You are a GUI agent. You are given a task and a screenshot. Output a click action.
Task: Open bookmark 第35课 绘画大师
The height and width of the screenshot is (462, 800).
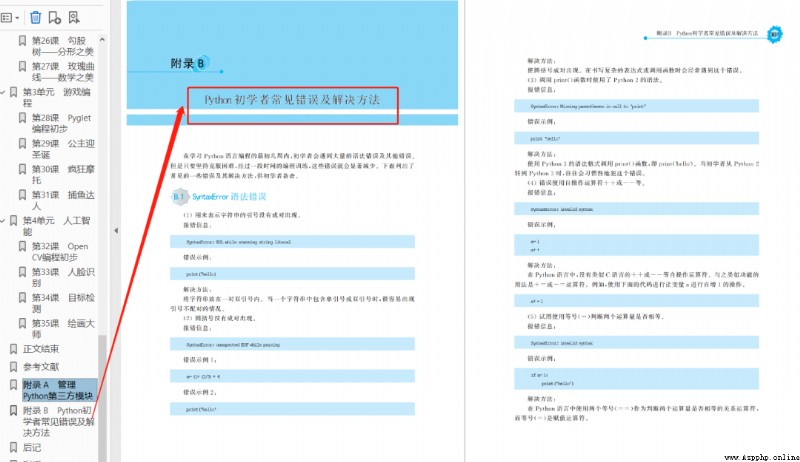point(63,329)
